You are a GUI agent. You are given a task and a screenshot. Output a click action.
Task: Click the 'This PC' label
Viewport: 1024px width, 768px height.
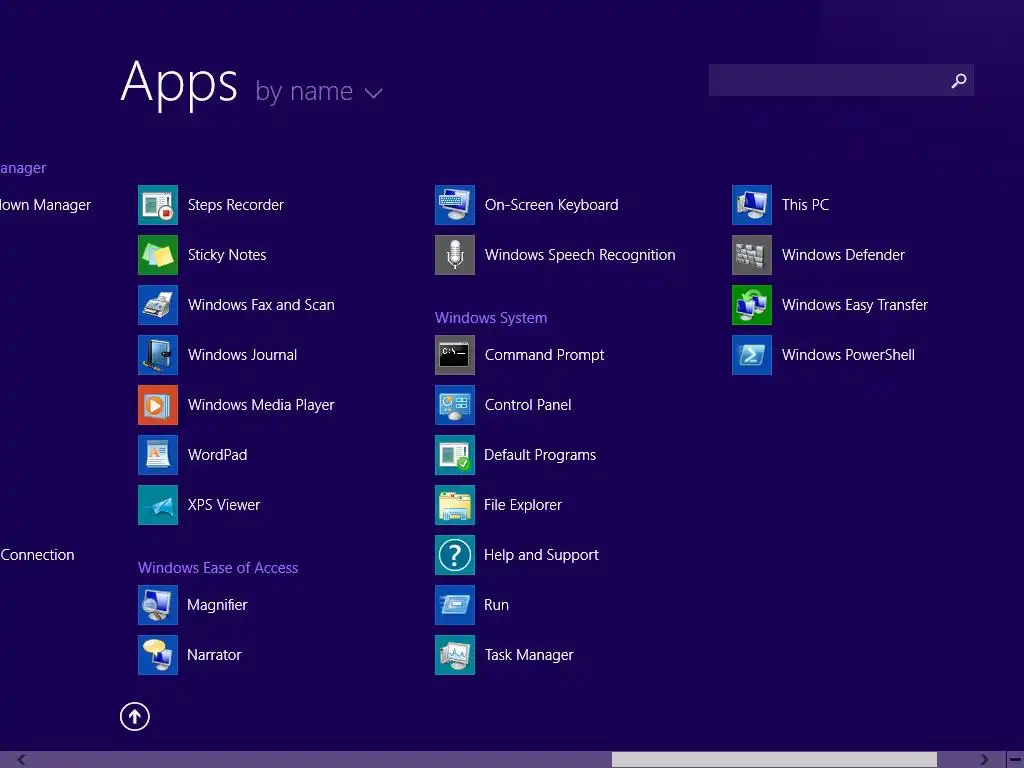(x=805, y=205)
